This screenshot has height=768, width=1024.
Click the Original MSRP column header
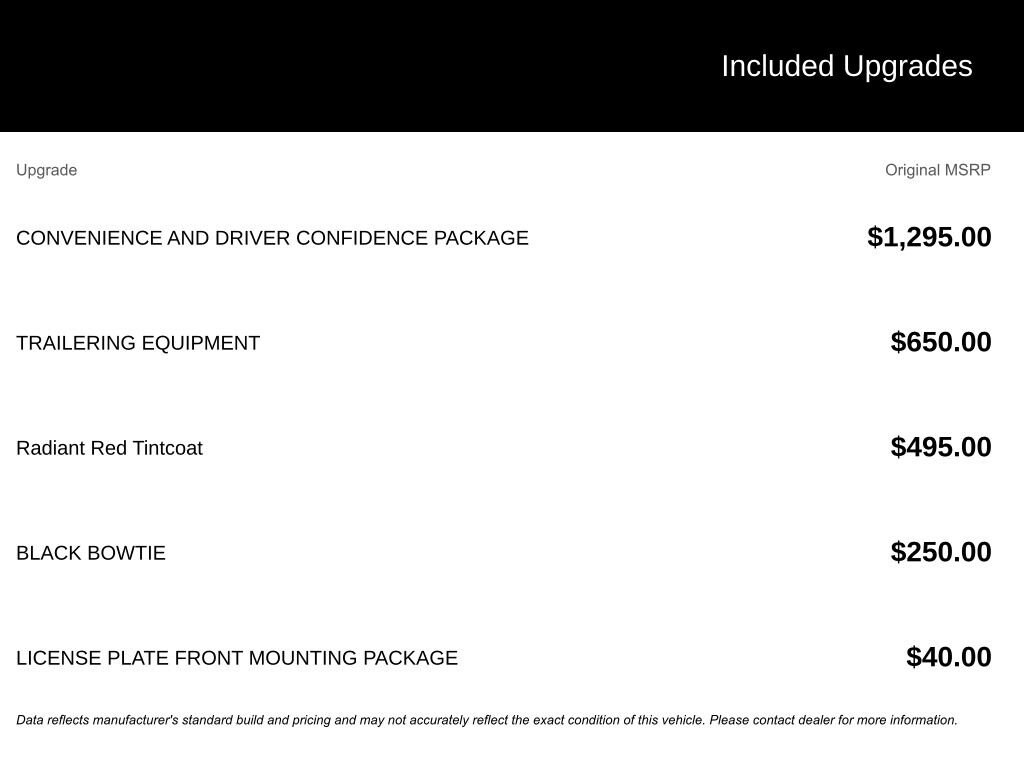pyautogui.click(x=937, y=170)
